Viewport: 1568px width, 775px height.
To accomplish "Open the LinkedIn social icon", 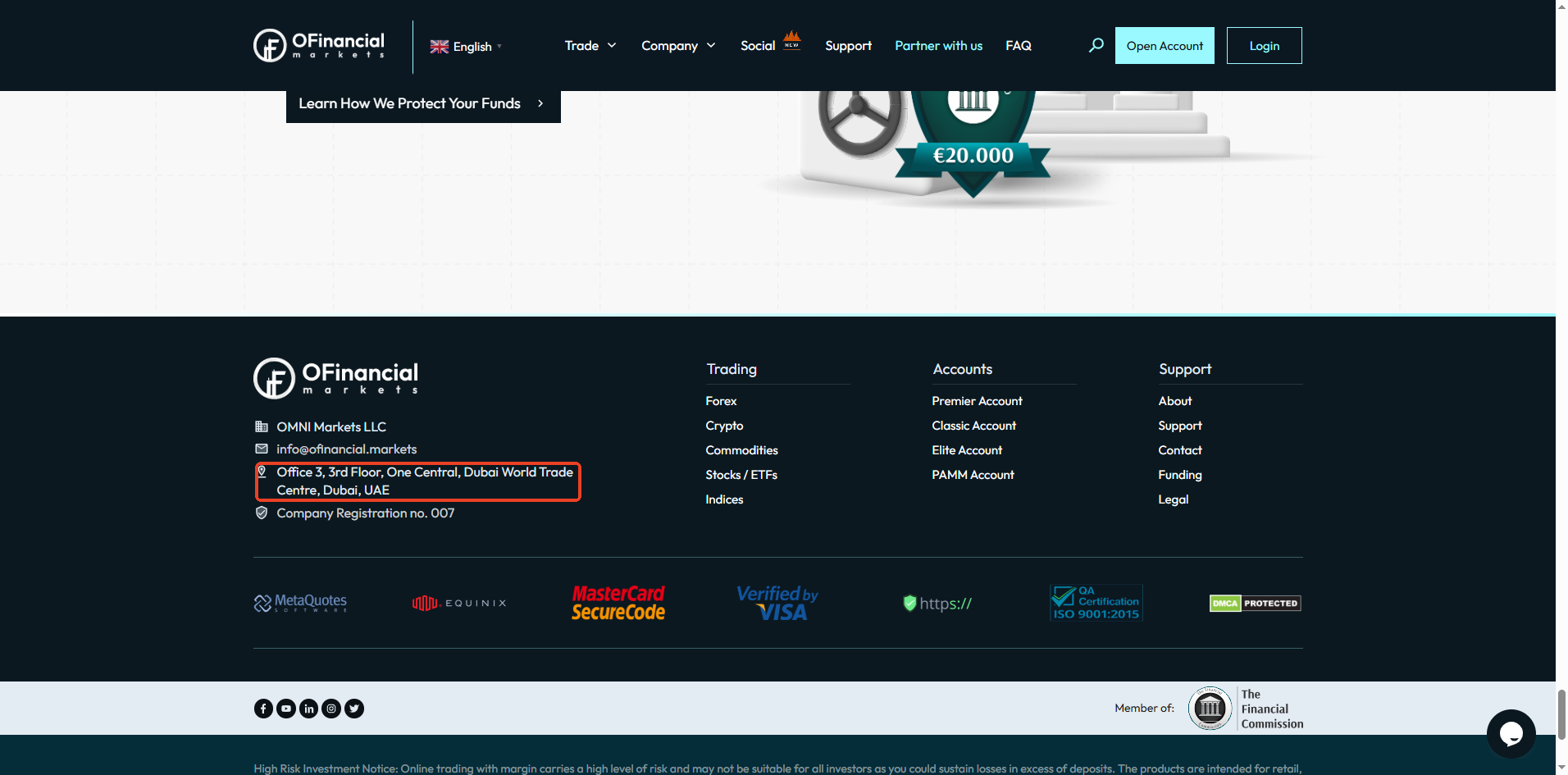I will coord(308,709).
